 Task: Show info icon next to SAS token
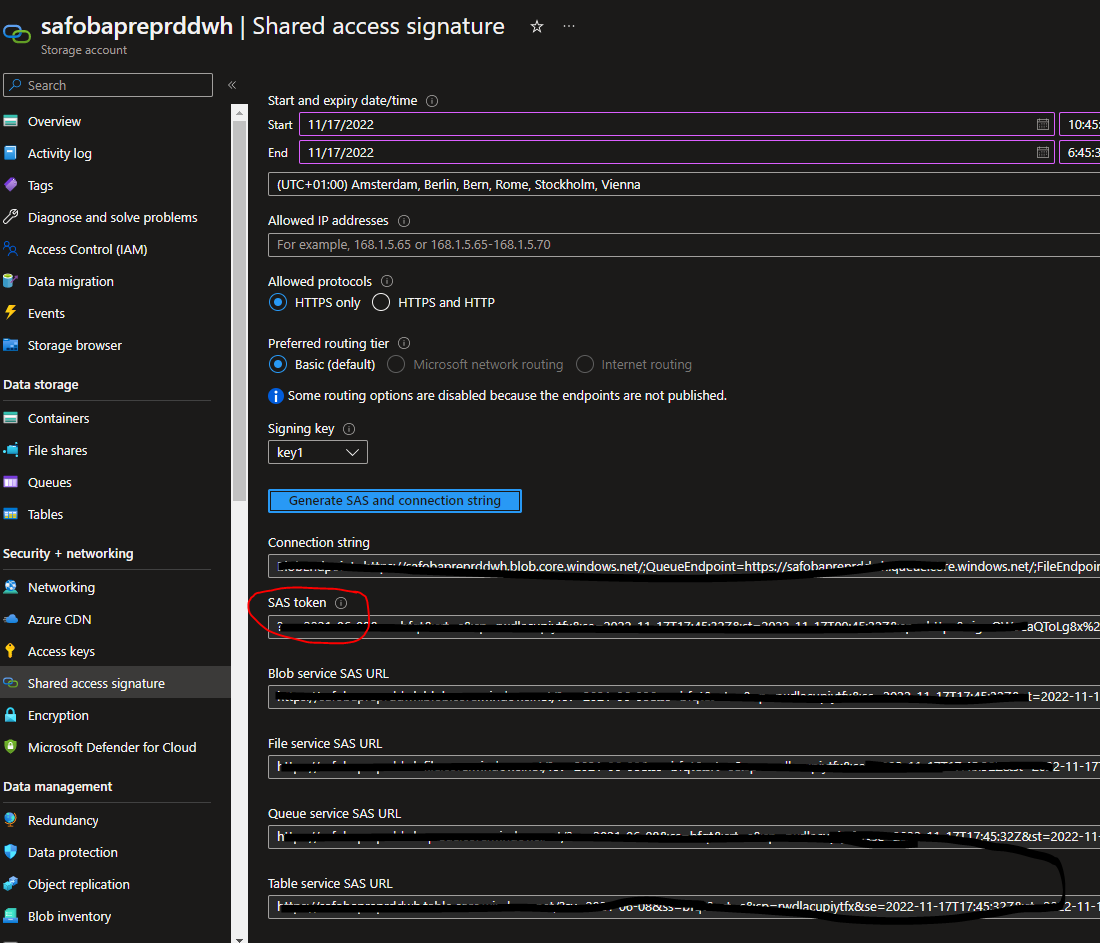tap(341, 603)
